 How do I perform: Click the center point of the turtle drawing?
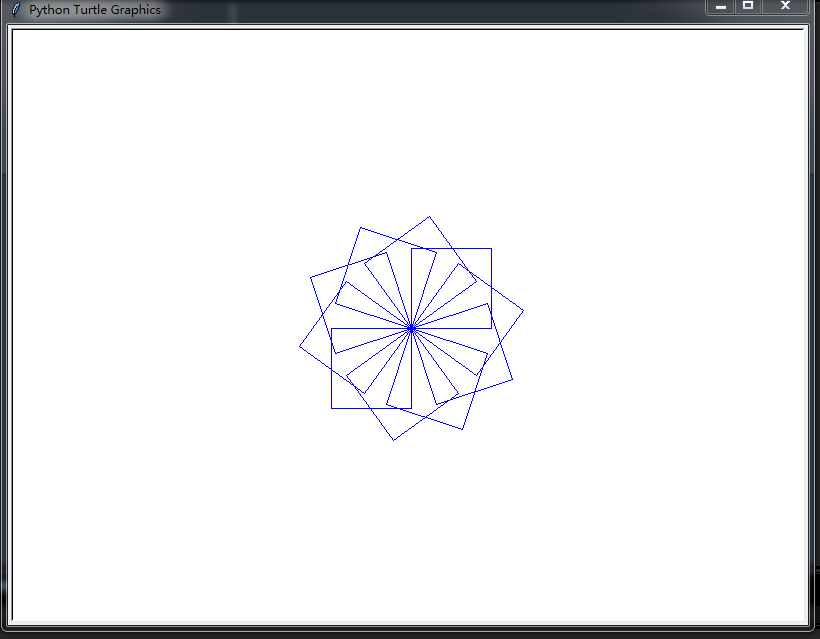(x=412, y=328)
